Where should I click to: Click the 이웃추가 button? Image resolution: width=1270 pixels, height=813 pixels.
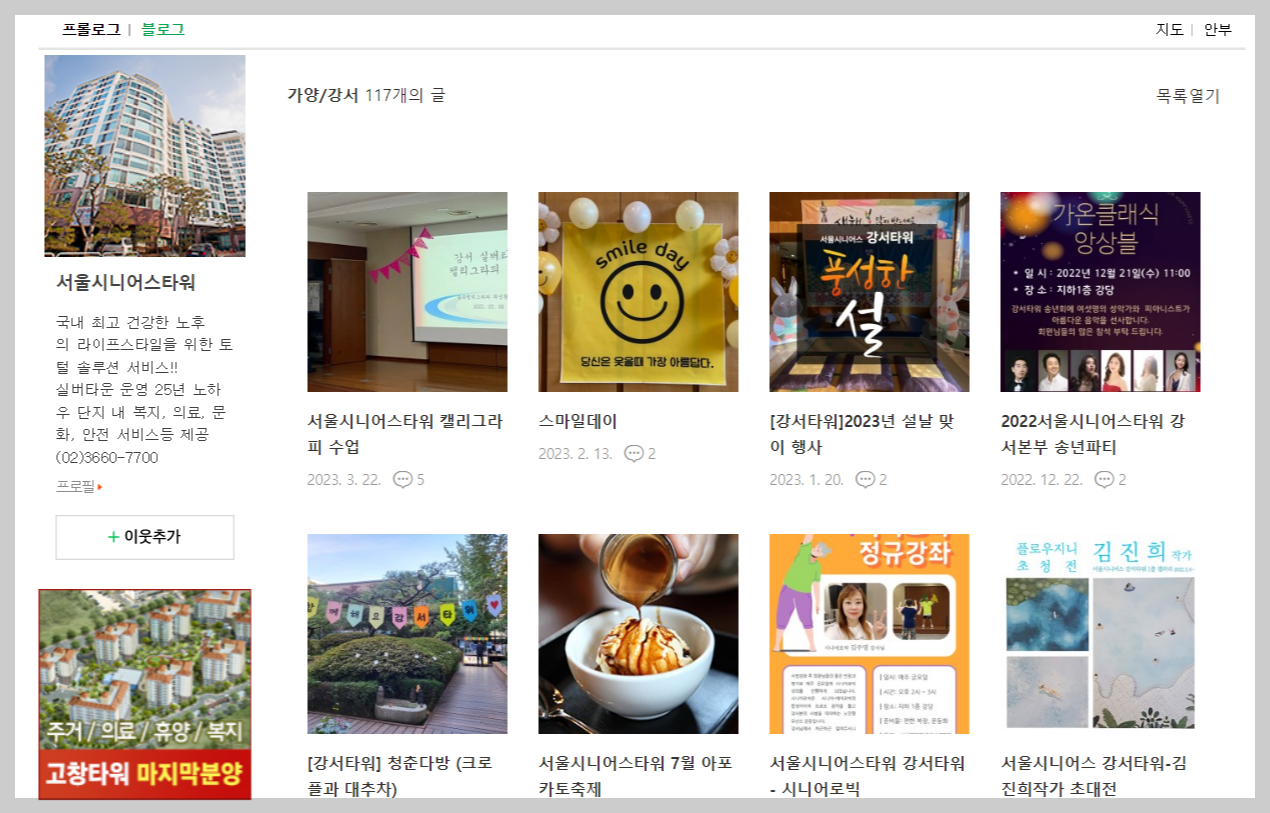(x=145, y=537)
